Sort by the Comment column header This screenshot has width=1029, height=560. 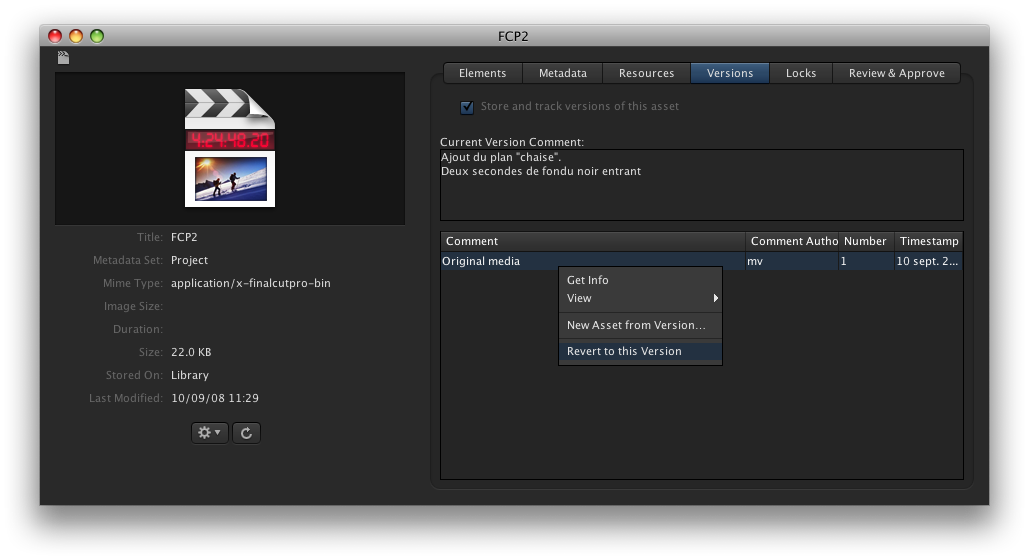592,241
